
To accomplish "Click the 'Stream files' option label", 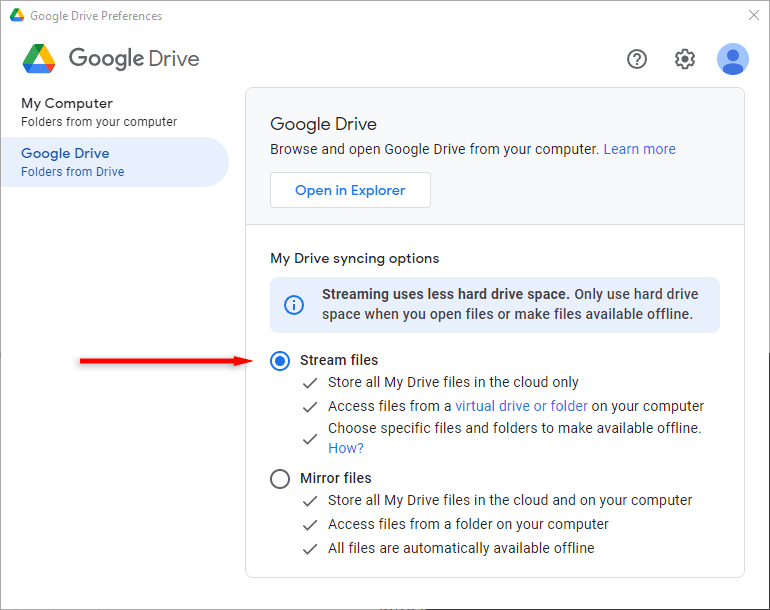I will (x=339, y=360).
